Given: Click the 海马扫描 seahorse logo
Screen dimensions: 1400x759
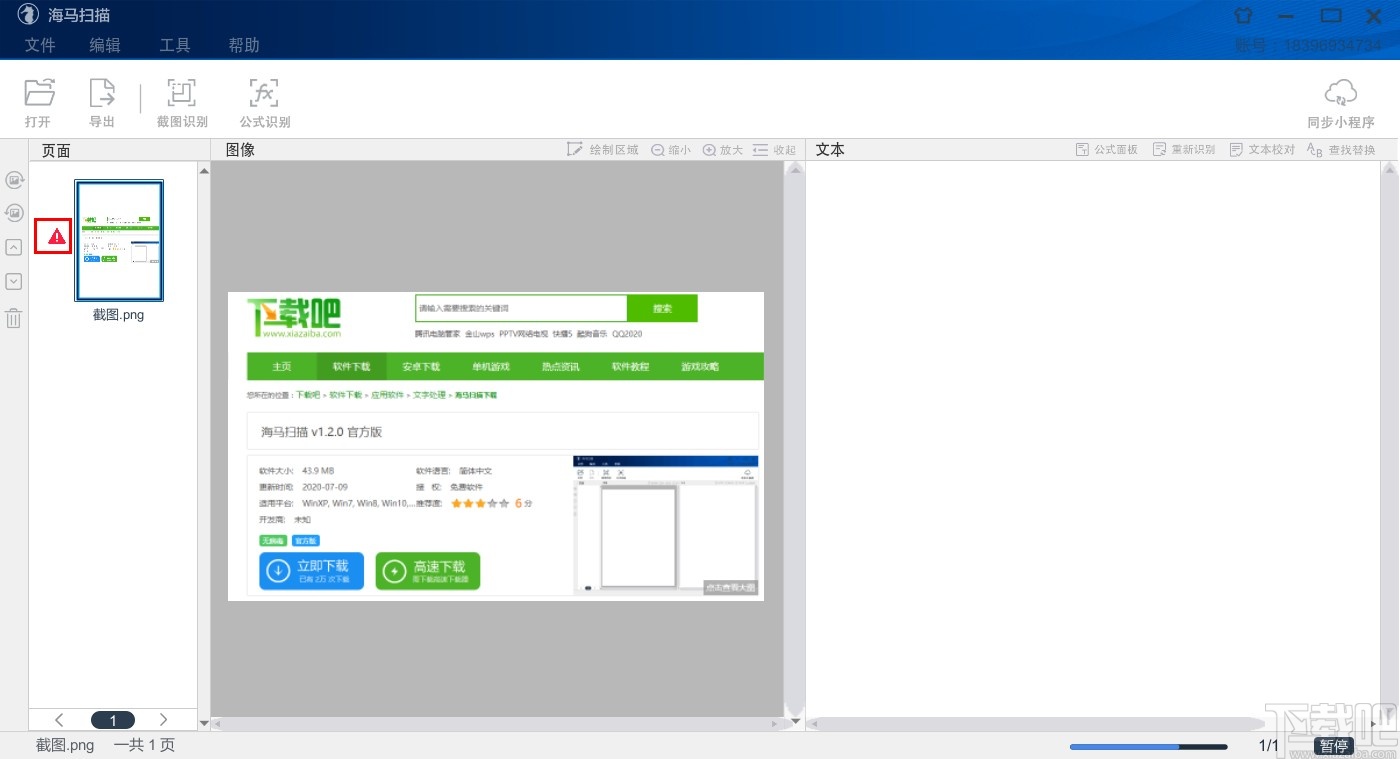Looking at the screenshot, I should [x=28, y=15].
